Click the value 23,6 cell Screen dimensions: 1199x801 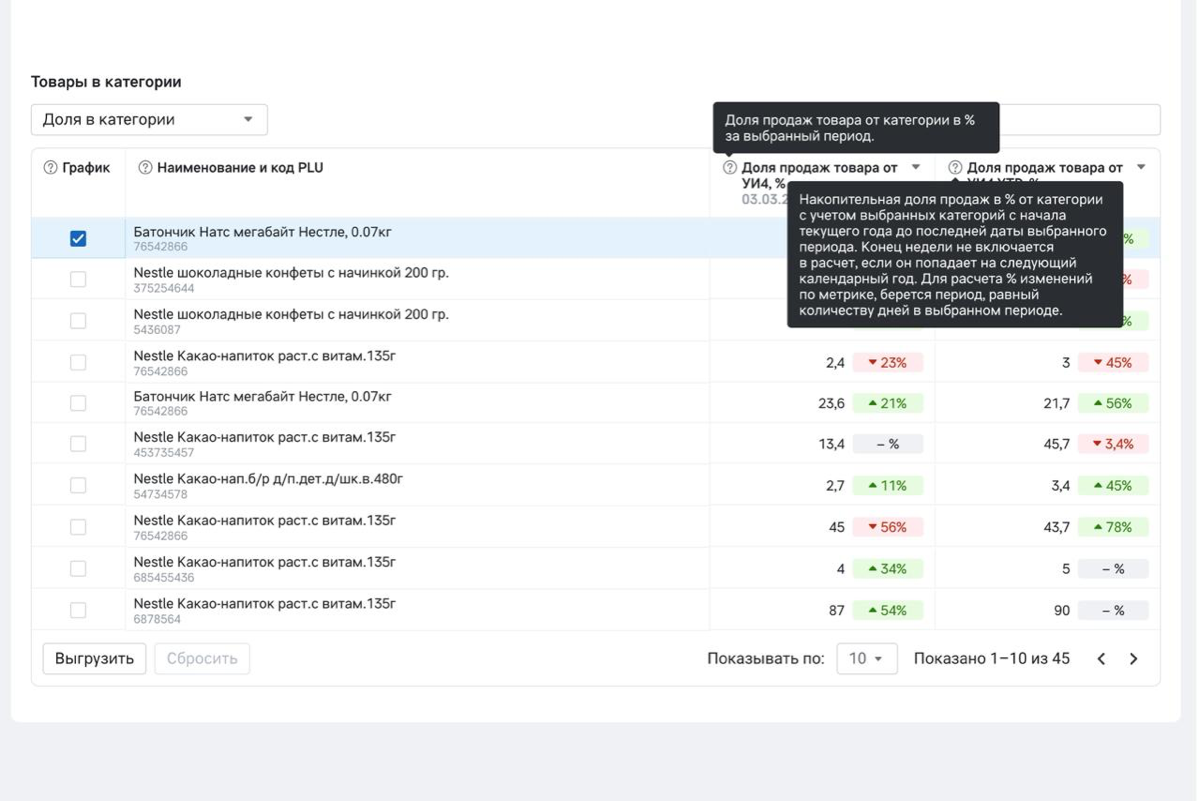coord(831,404)
